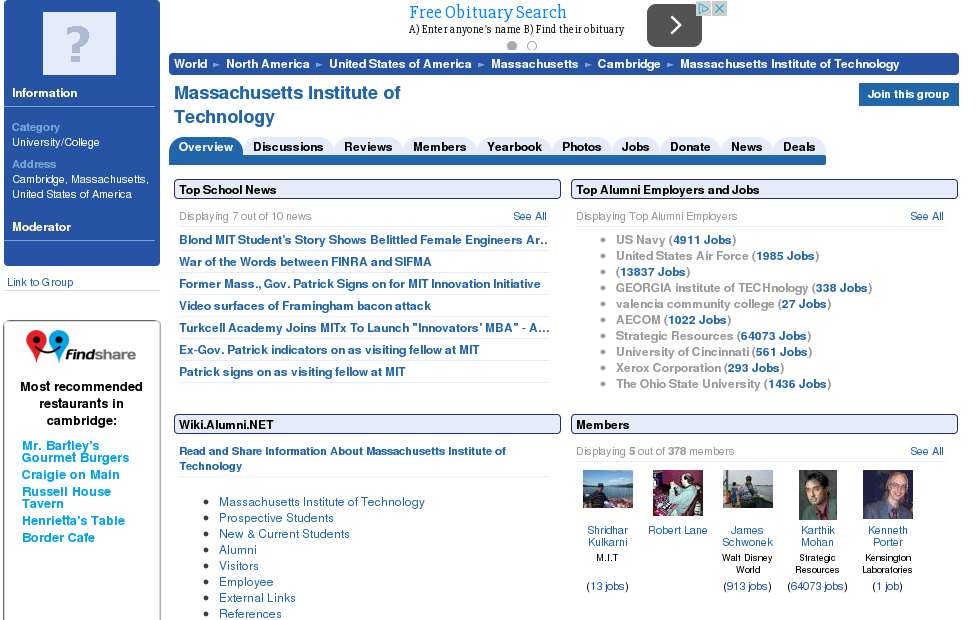Open the Discussions tab

click(288, 147)
